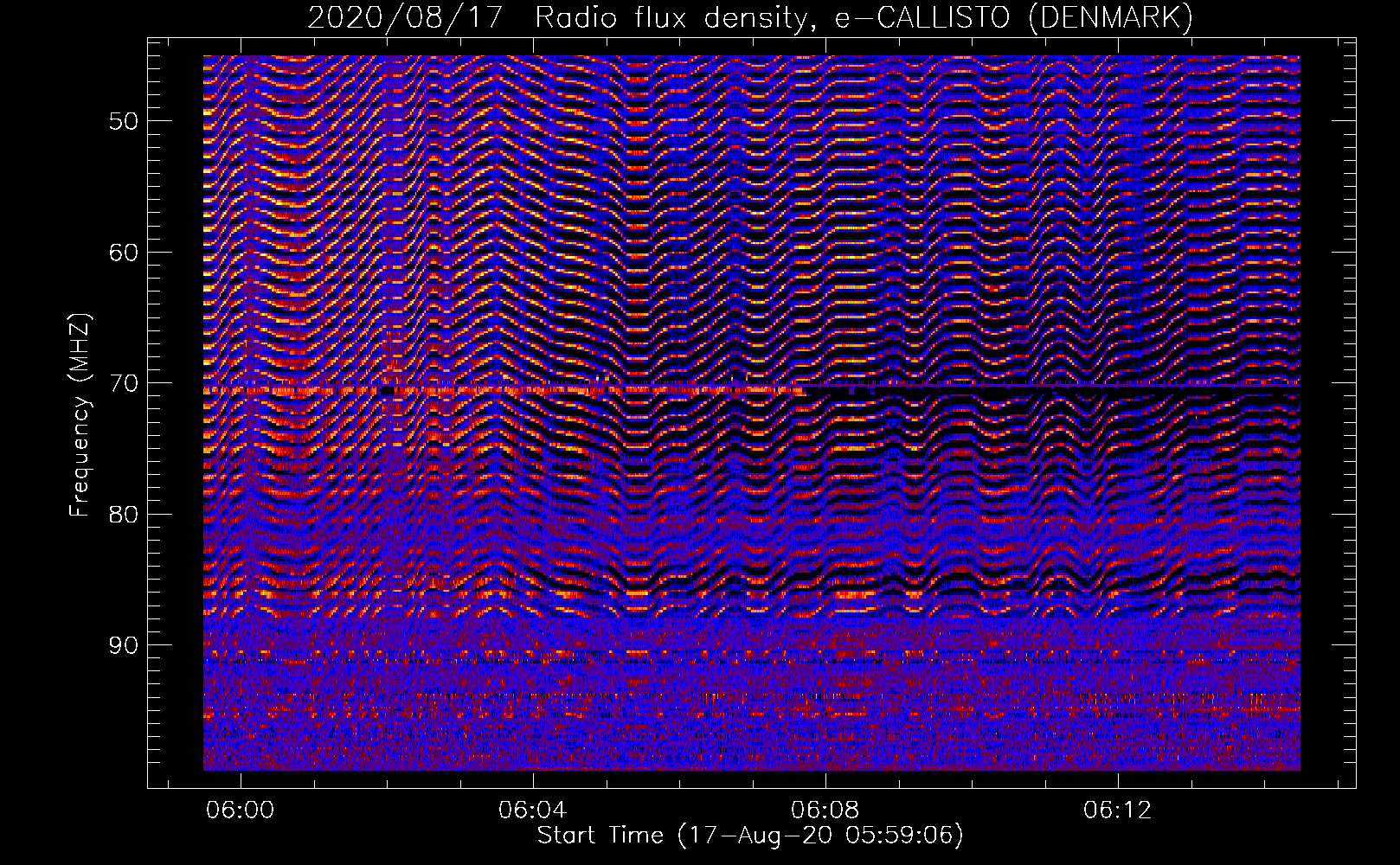Click the 80 frequency tick label
The height and width of the screenshot is (865, 1400).
[x=124, y=515]
